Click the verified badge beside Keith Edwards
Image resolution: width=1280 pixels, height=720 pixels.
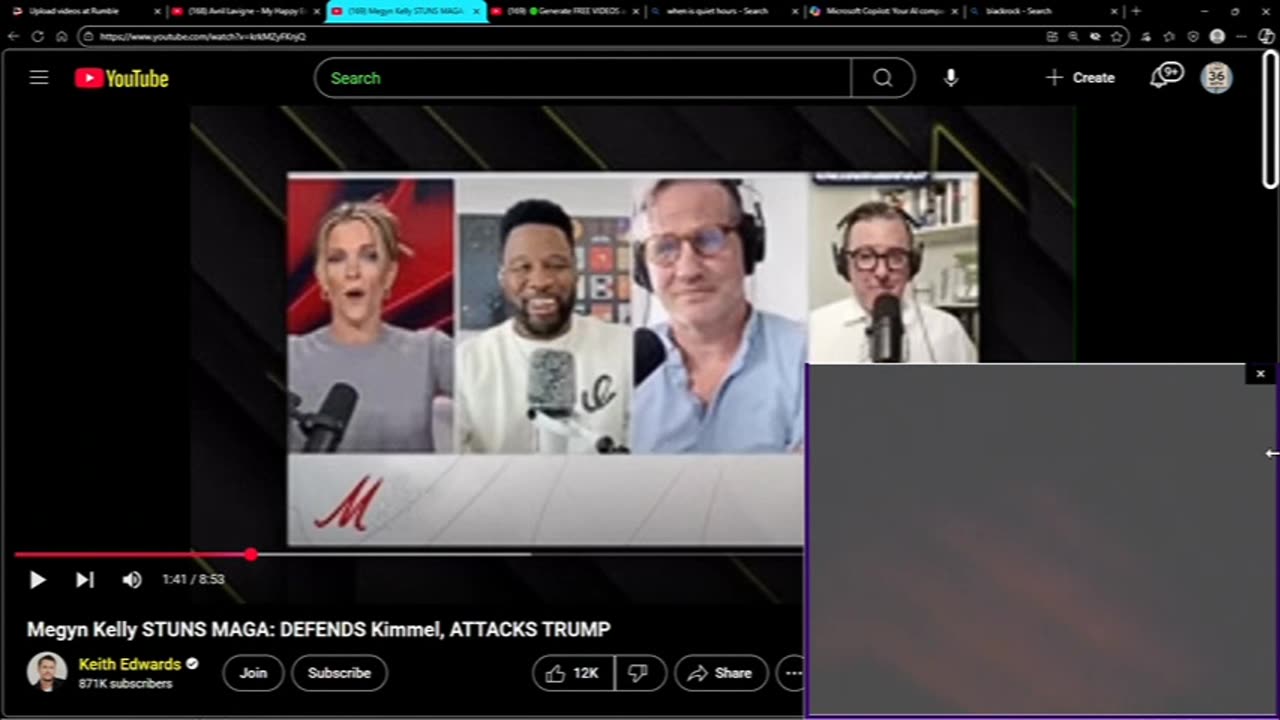pyautogui.click(x=192, y=664)
